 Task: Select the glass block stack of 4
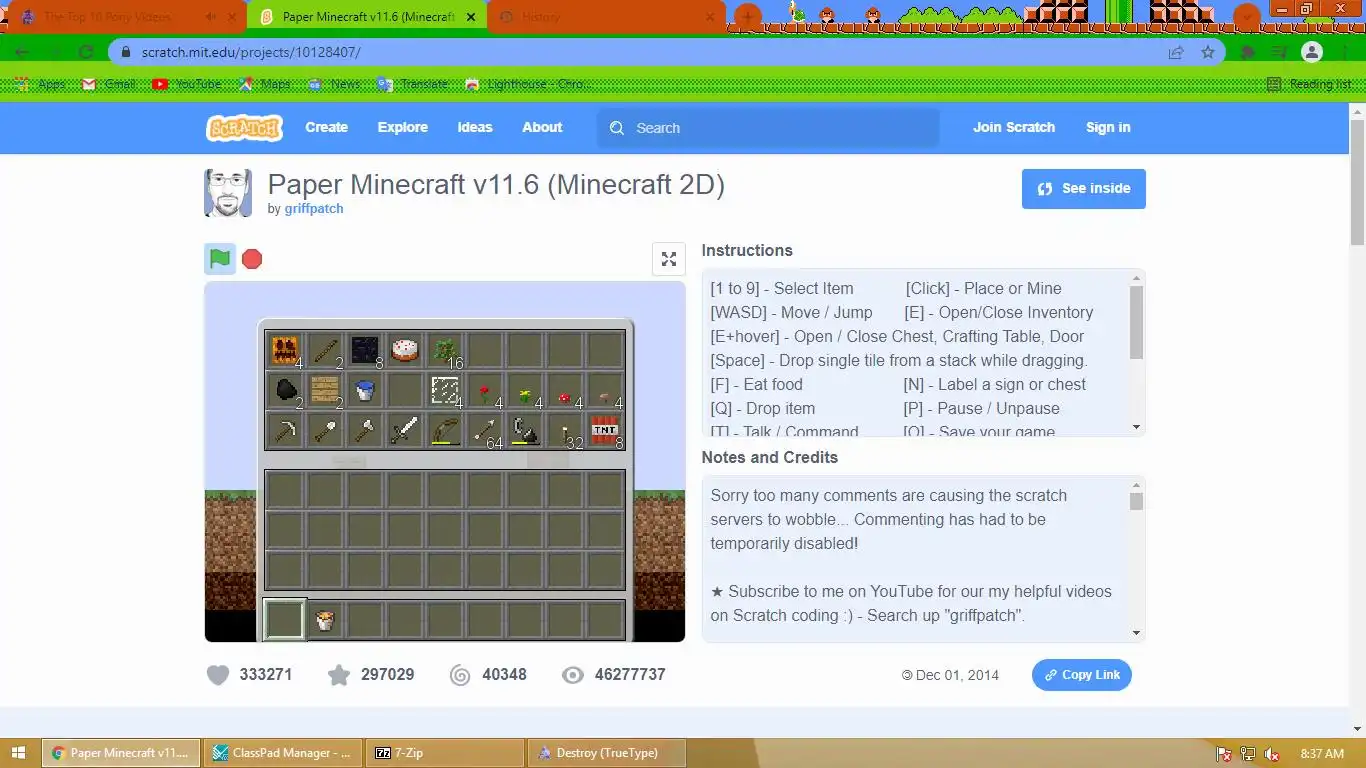click(x=445, y=391)
